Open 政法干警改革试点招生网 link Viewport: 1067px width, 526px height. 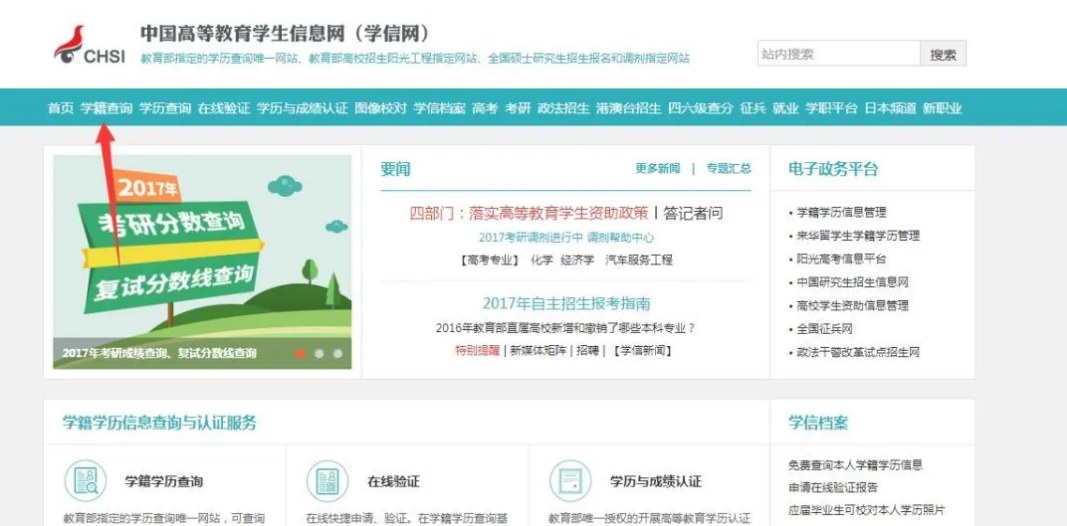click(858, 352)
